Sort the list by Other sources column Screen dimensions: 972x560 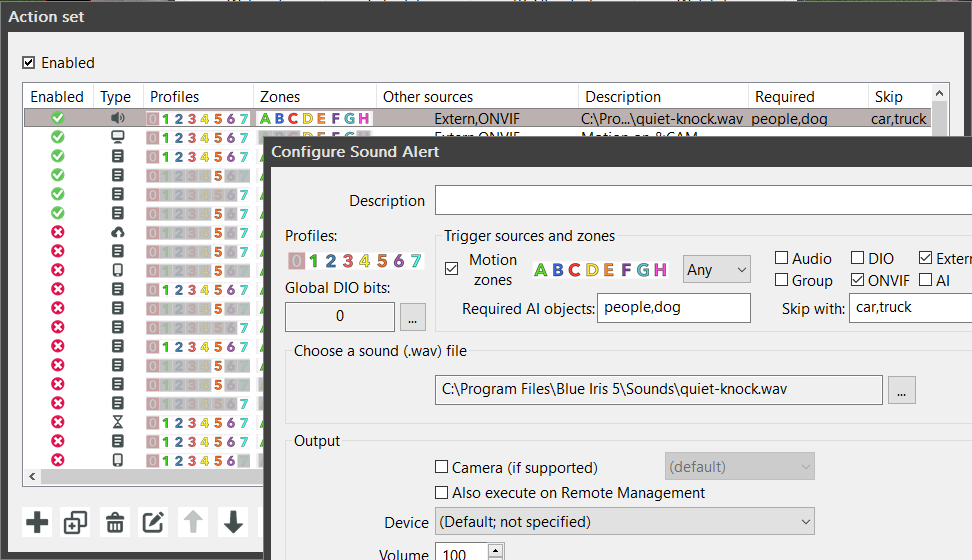[x=428, y=97]
